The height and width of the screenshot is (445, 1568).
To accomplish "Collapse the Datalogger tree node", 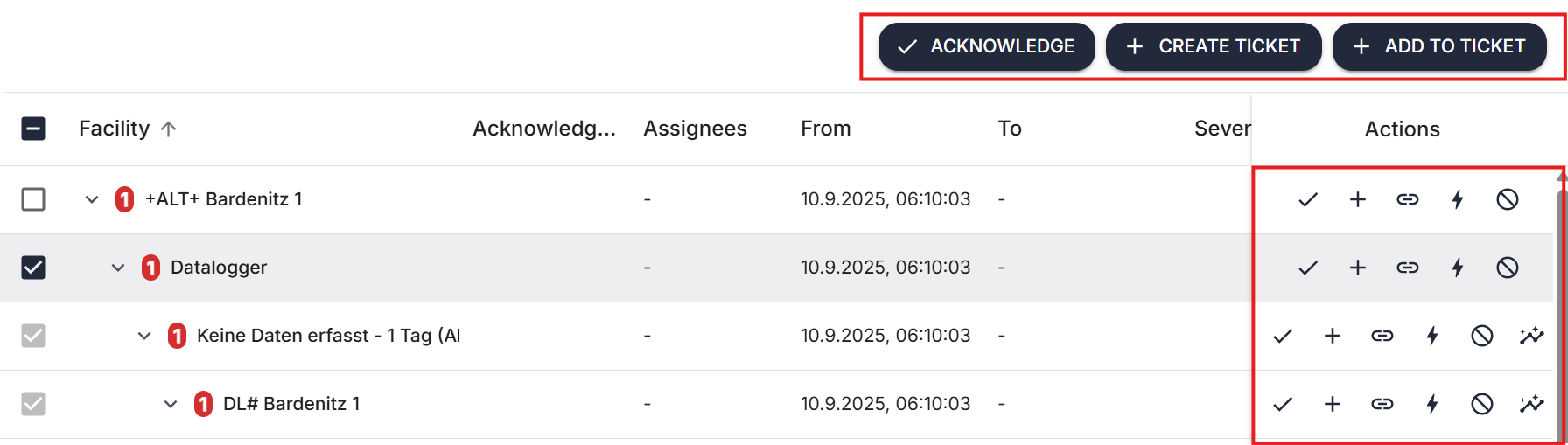I will click(x=118, y=268).
